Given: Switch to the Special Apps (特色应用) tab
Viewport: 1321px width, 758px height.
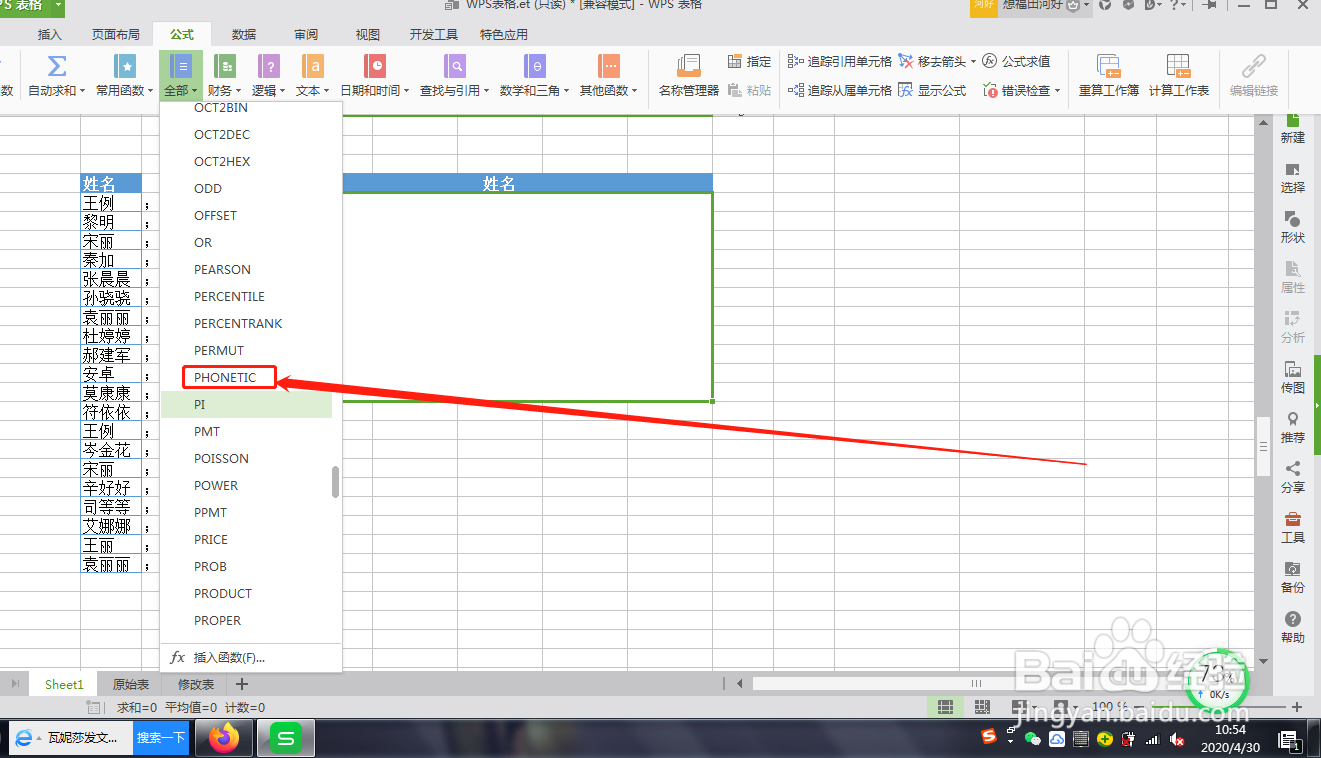Looking at the screenshot, I should (504, 35).
